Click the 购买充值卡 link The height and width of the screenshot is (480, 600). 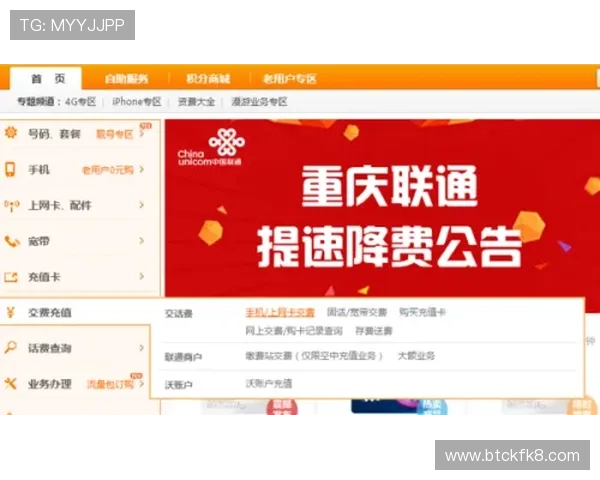(422, 312)
